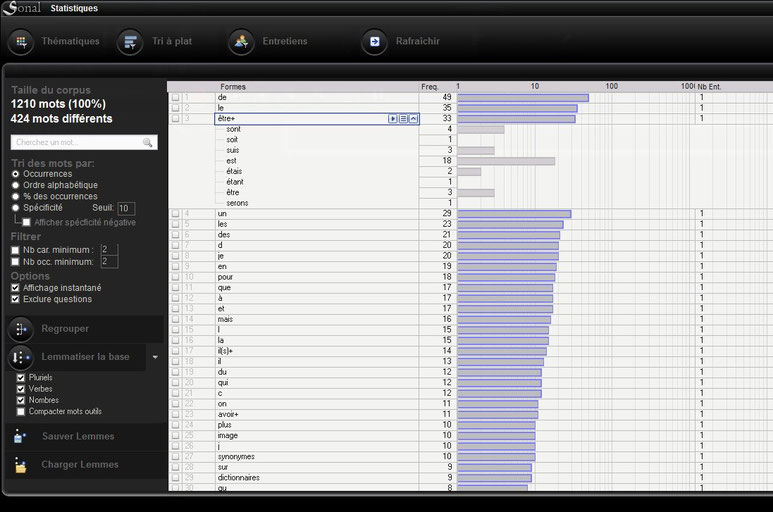The height and width of the screenshot is (512, 773).
Task: Click the Tri à plat icon
Action: pos(130,42)
